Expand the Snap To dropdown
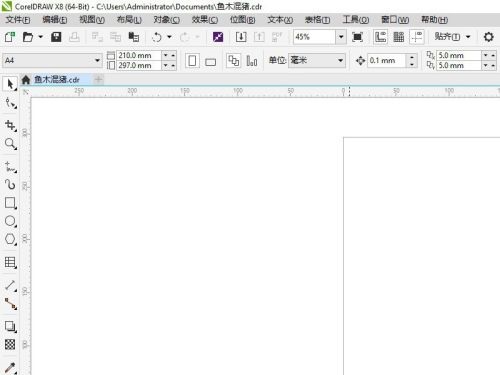 click(468, 37)
